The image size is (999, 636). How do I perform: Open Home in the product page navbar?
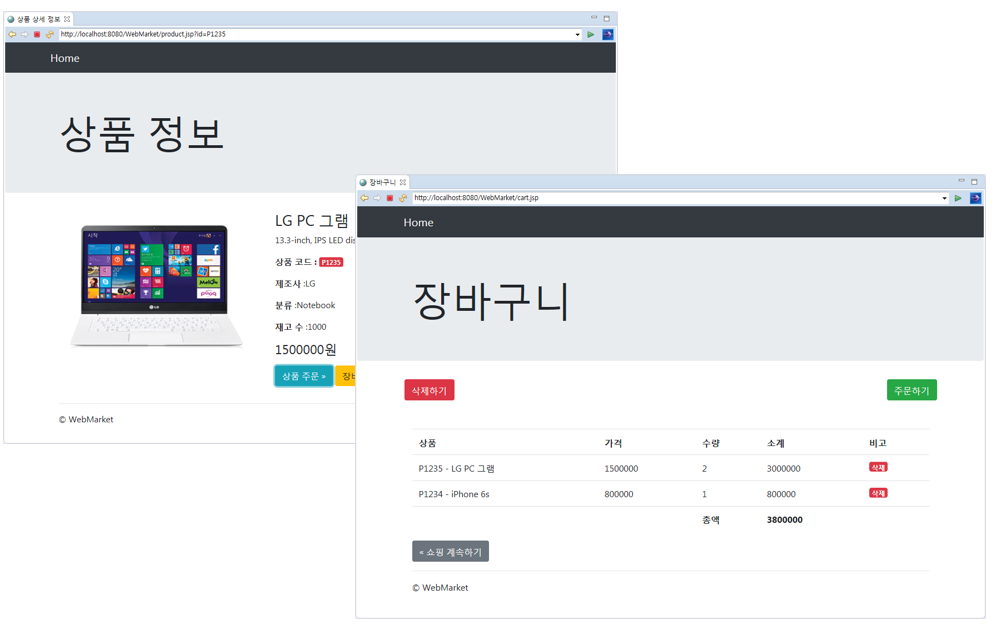point(65,58)
